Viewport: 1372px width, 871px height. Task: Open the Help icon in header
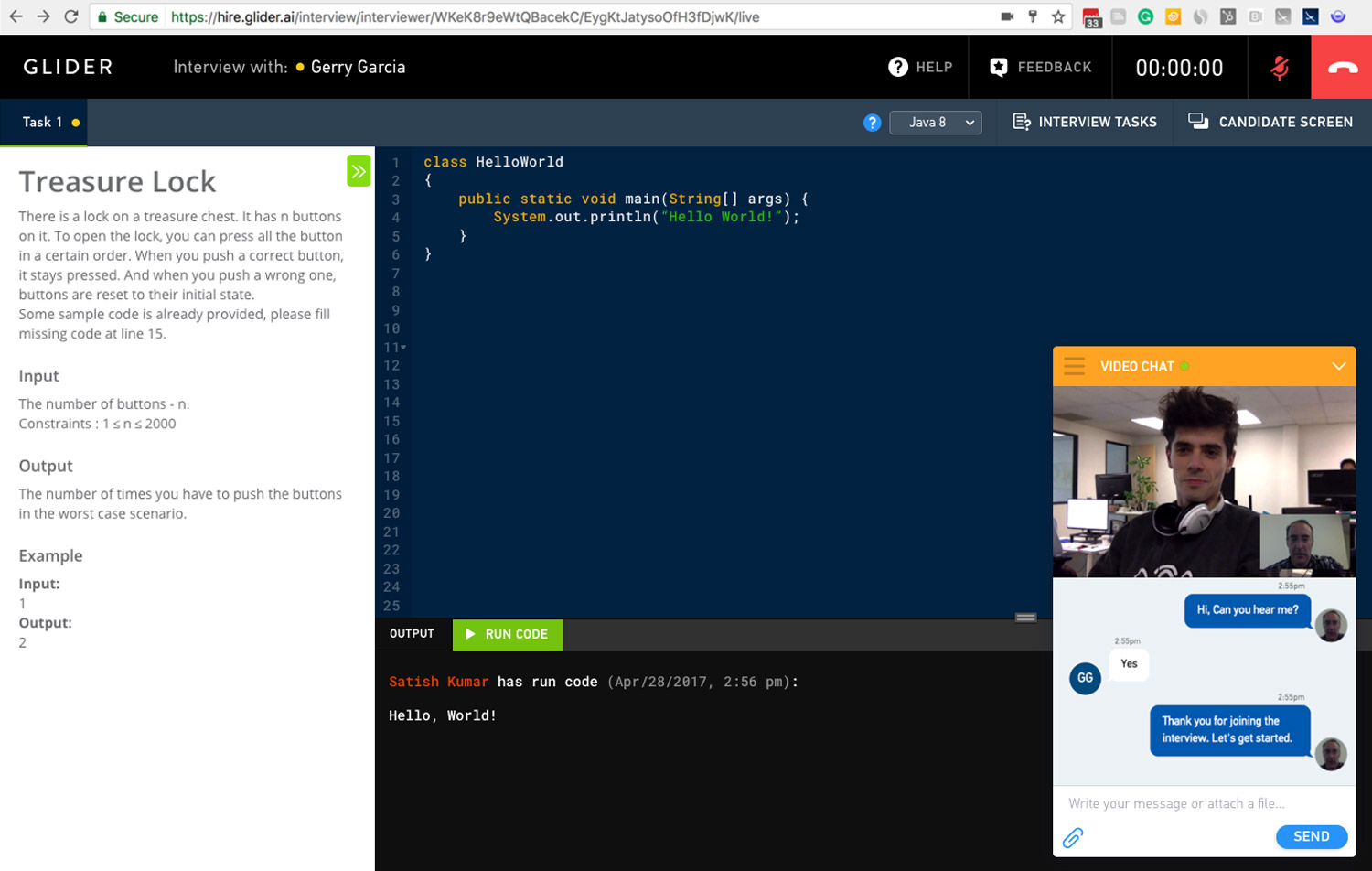898,67
